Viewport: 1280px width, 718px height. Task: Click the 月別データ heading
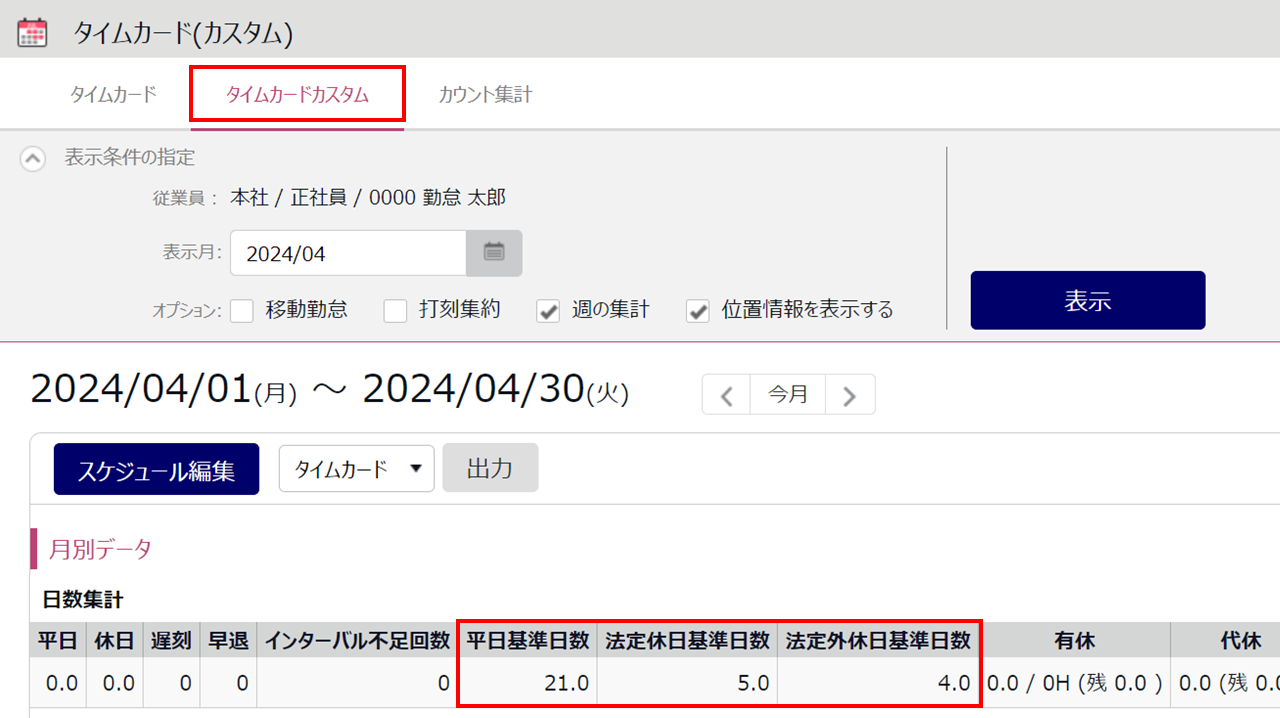click(x=101, y=549)
